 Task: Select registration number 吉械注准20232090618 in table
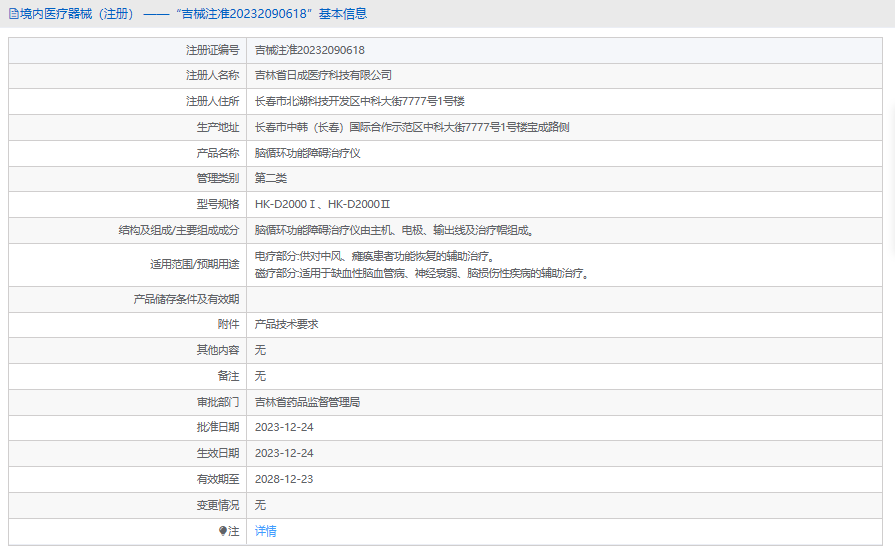pyautogui.click(x=309, y=50)
